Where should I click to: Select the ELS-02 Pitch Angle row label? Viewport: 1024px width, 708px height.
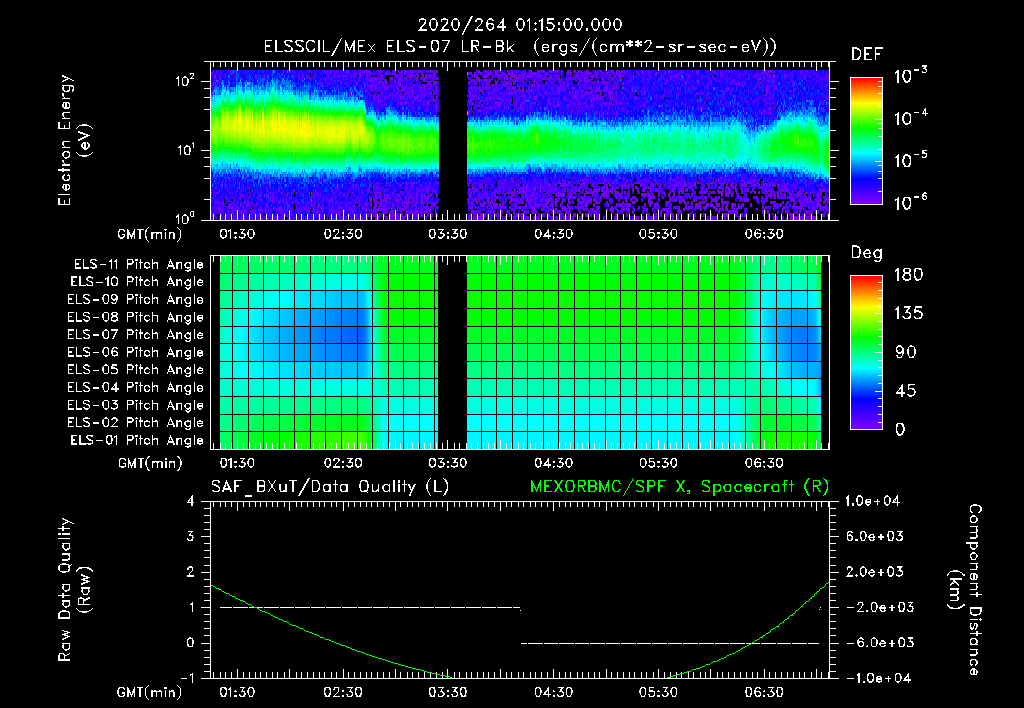tap(135, 423)
